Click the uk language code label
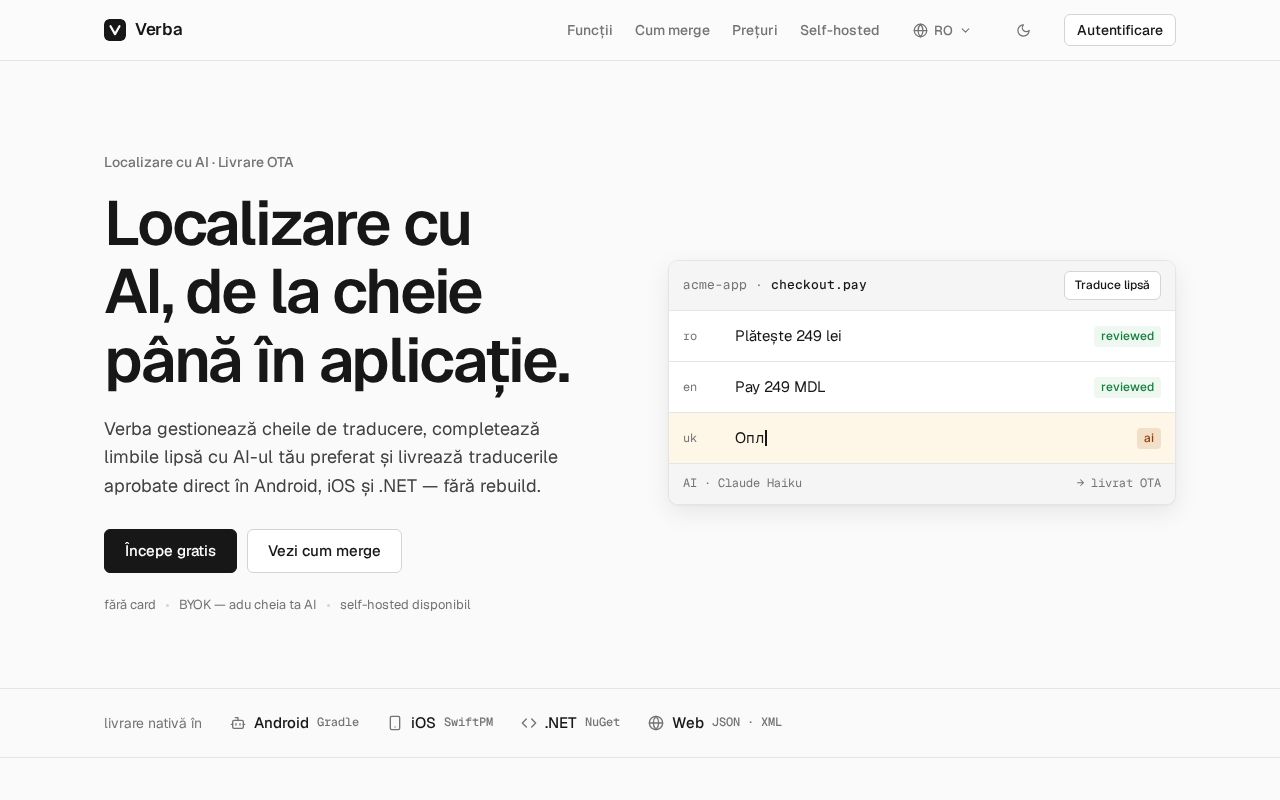This screenshot has width=1280, height=800. pyautogui.click(x=690, y=438)
